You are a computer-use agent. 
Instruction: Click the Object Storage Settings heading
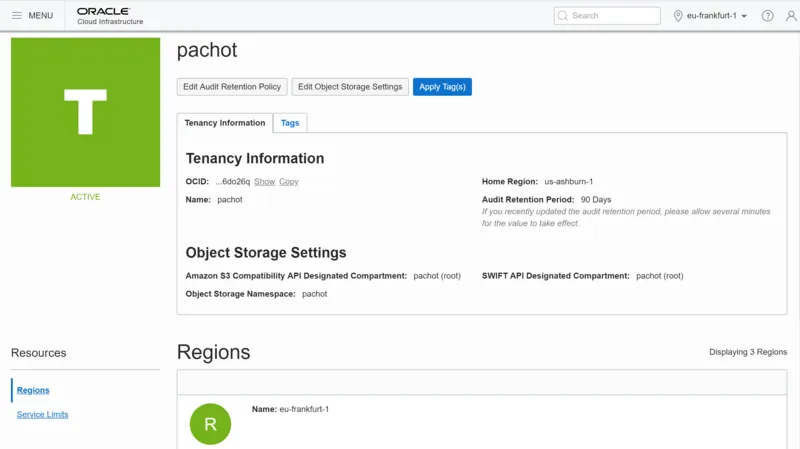coord(266,253)
